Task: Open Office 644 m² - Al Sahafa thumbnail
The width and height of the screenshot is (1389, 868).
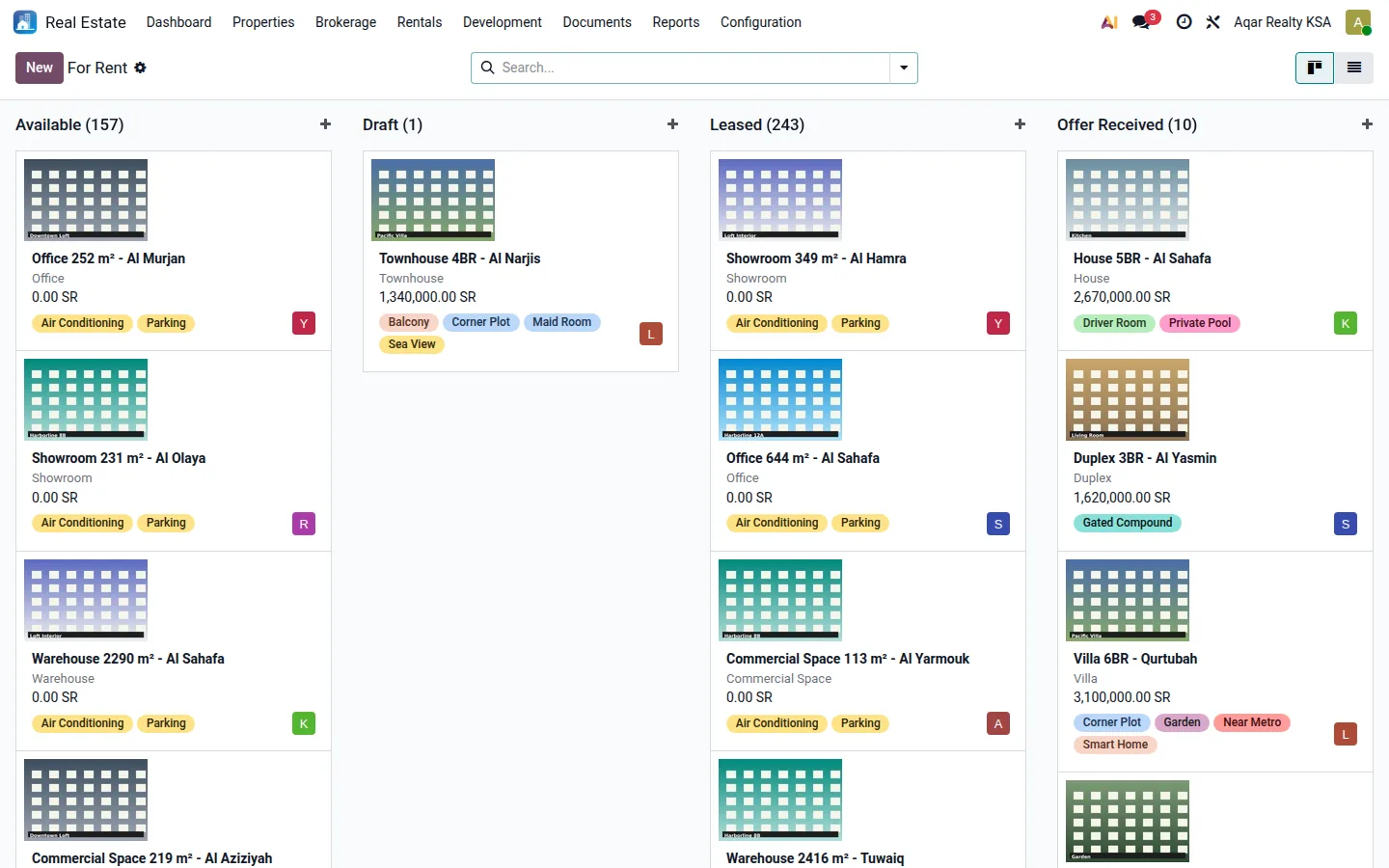Action: click(780, 399)
